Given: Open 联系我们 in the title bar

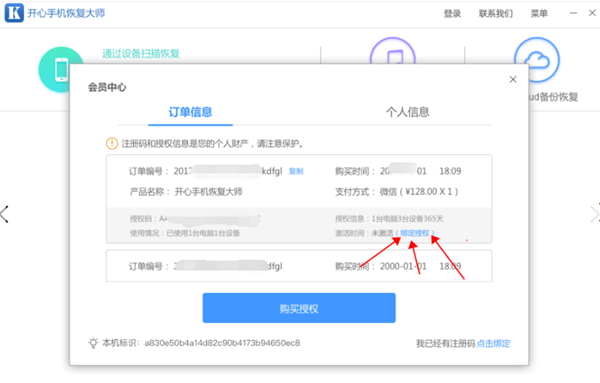Looking at the screenshot, I should coord(496,13).
